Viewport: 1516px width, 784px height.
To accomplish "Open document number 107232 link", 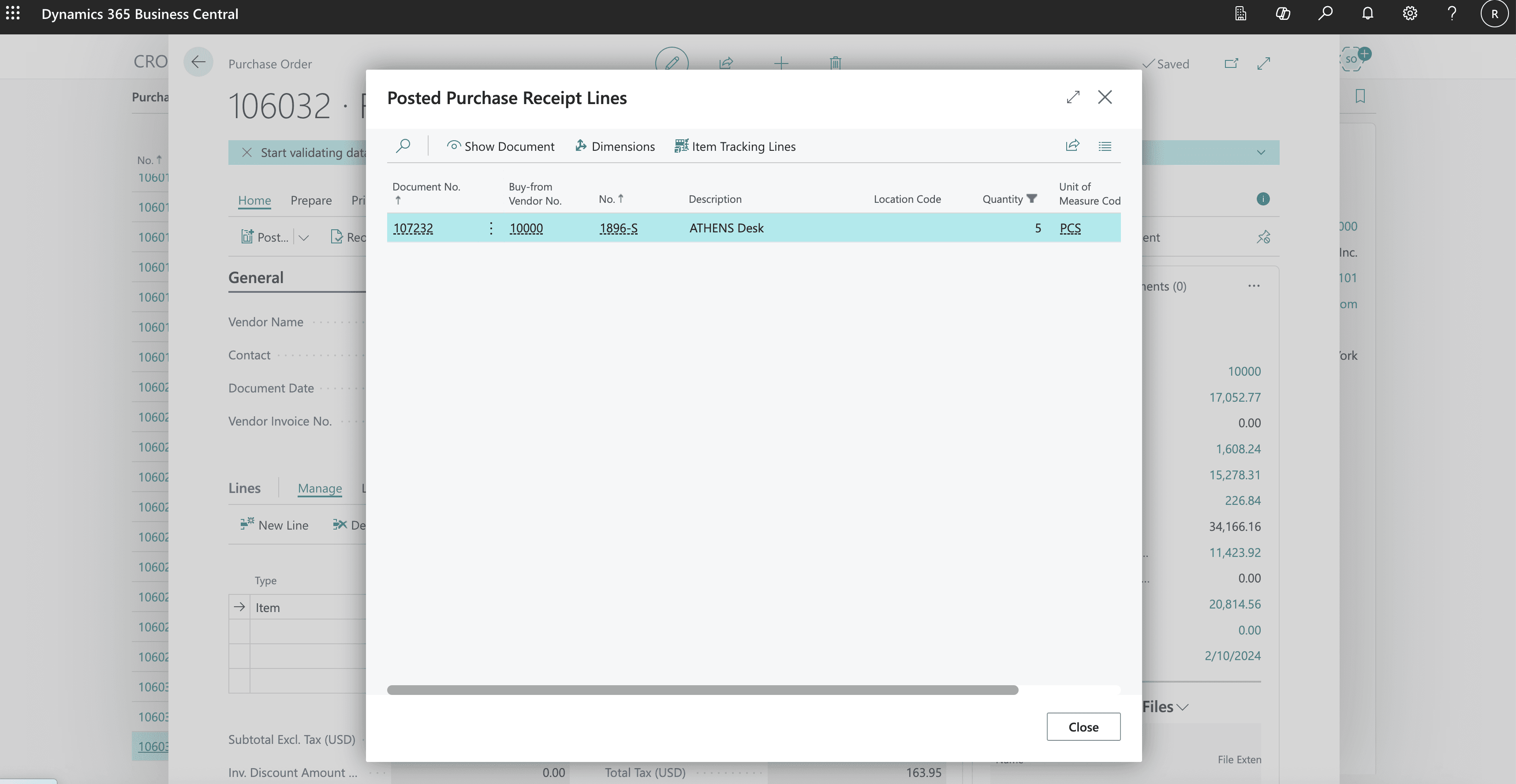I will [413, 228].
